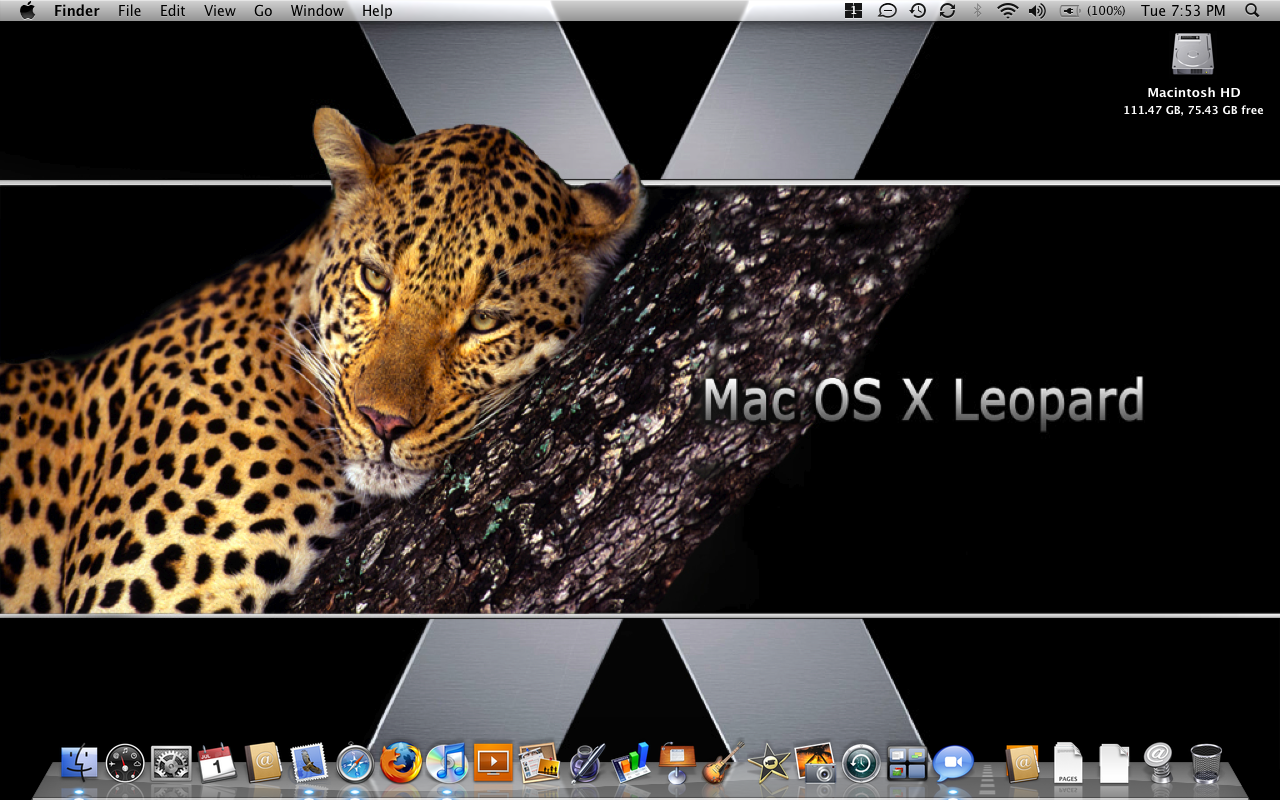This screenshot has width=1280, height=800.
Task: Open the Wi-Fi AirPort menu
Action: [1007, 11]
